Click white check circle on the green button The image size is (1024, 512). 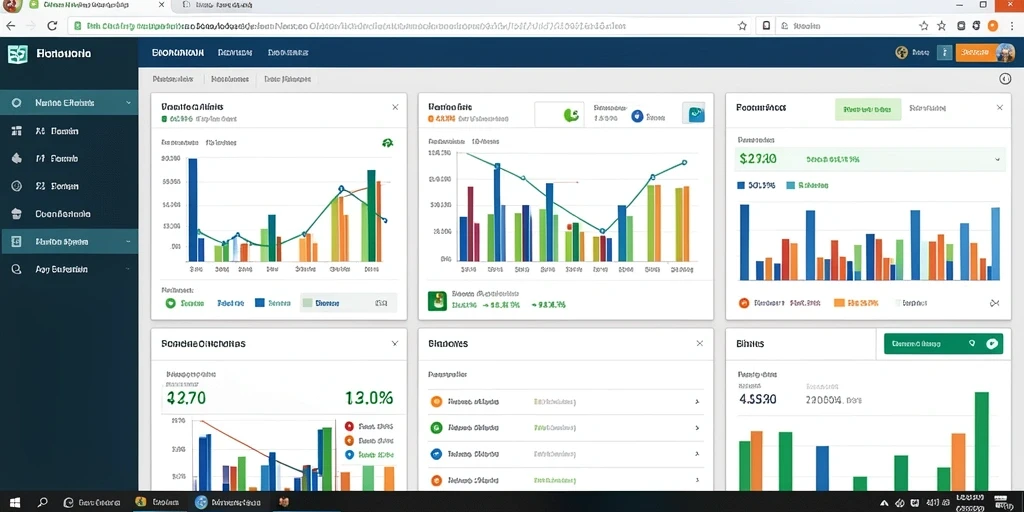coord(992,343)
